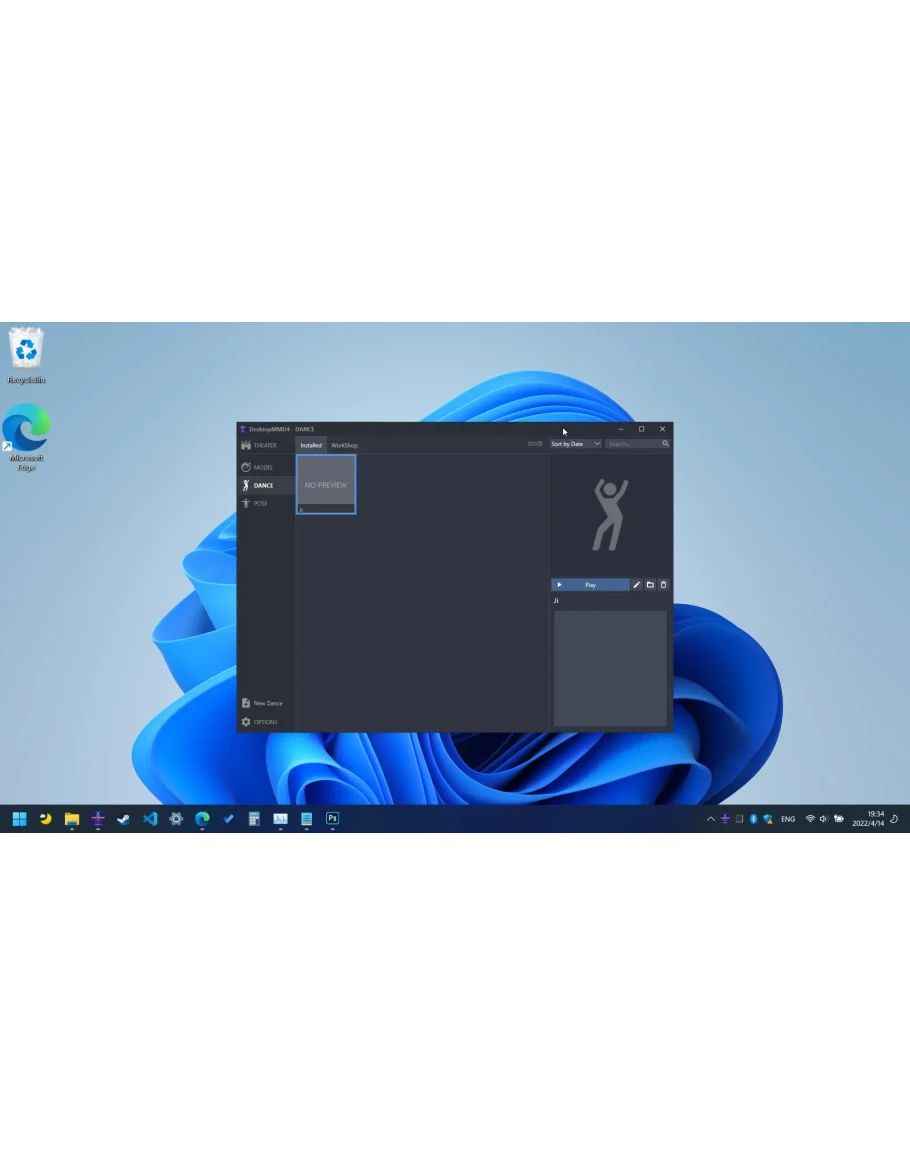The width and height of the screenshot is (910, 1155).
Task: Open the ENG language input switcher
Action: (x=788, y=819)
